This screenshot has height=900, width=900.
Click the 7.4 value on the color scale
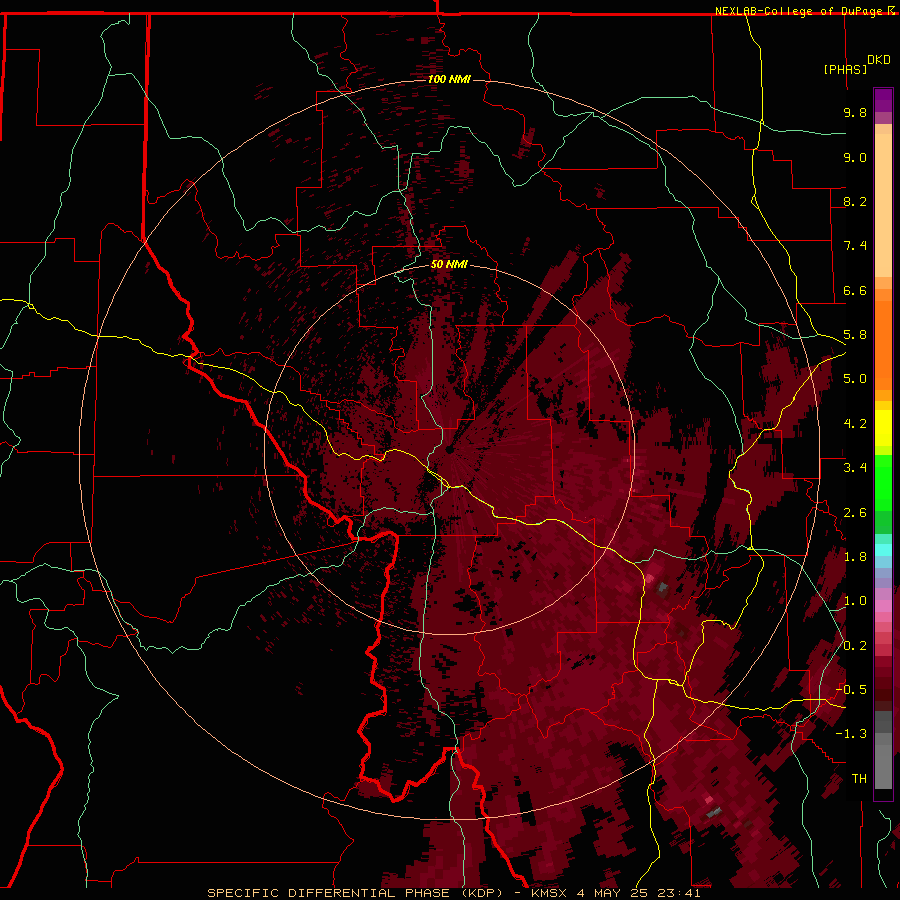(855, 246)
